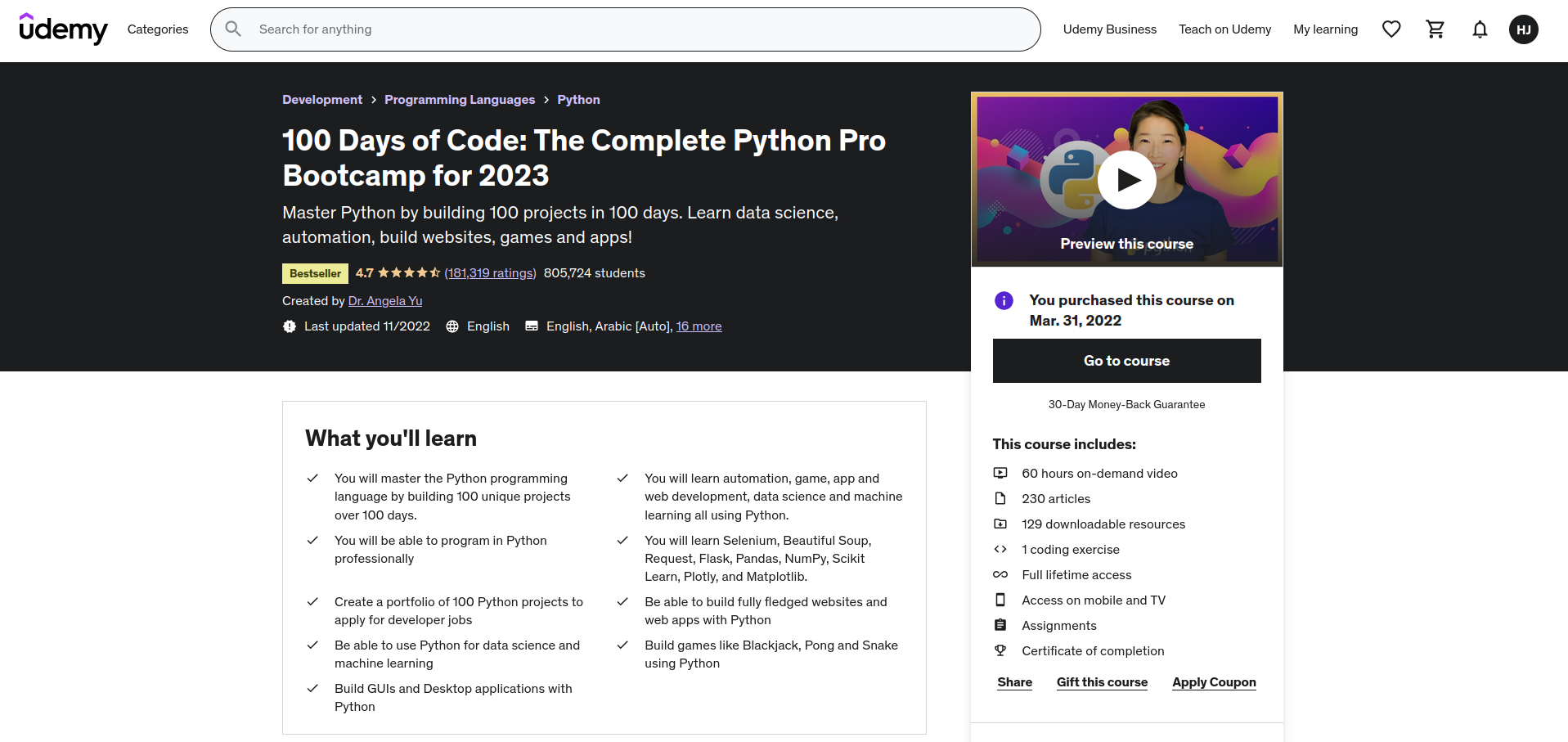Open the wishlist heart icon
This screenshot has width=1568, height=742.
point(1391,29)
